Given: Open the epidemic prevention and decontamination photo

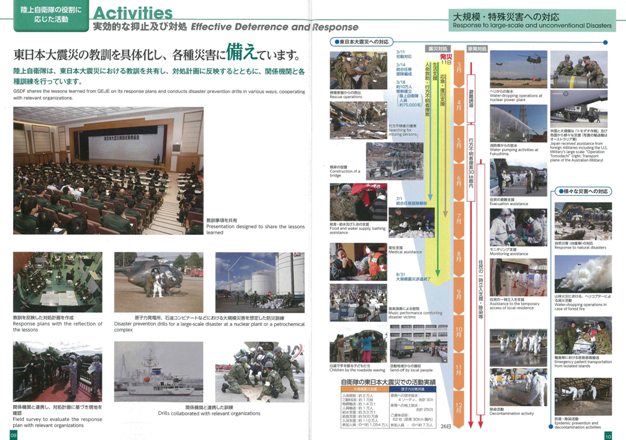Looking at the screenshot, I should [x=583, y=396].
